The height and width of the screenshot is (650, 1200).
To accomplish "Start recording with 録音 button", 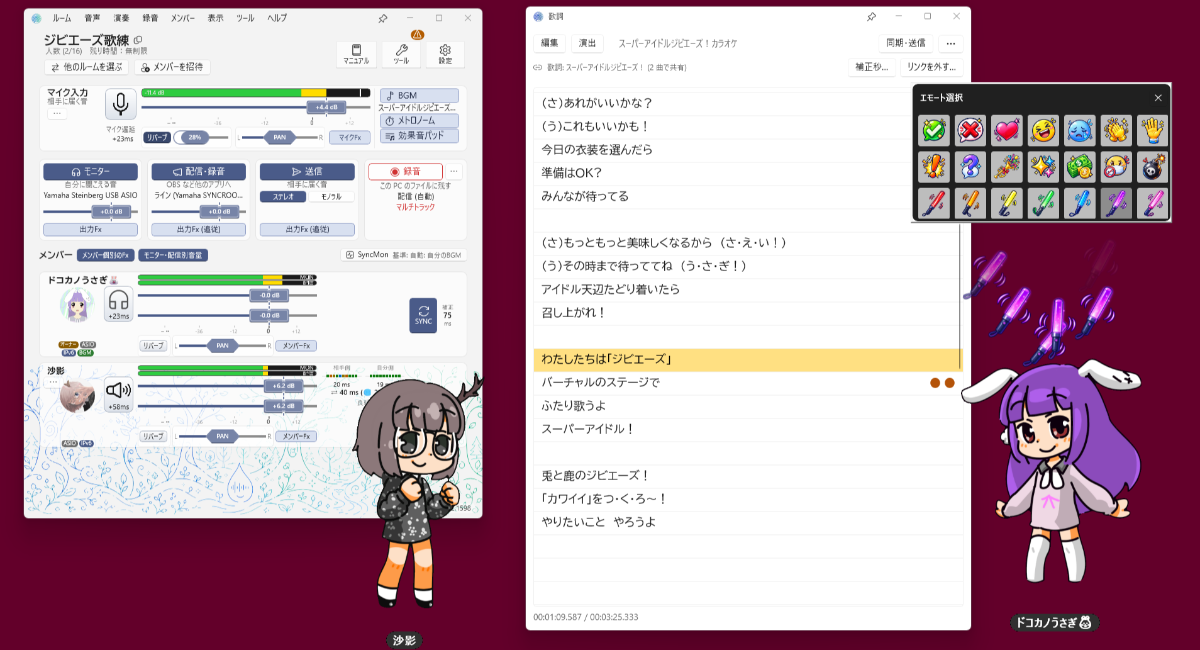I will [x=405, y=172].
